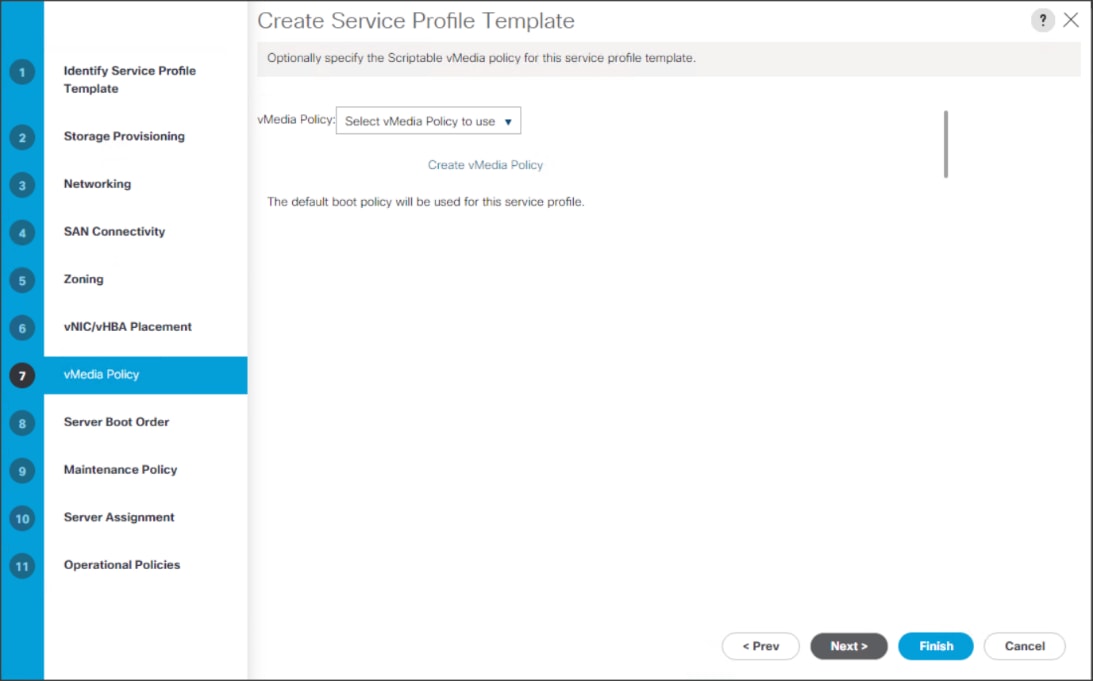Click the step 2 circle for Storage Provisioning
The height and width of the screenshot is (681, 1093).
(22, 137)
